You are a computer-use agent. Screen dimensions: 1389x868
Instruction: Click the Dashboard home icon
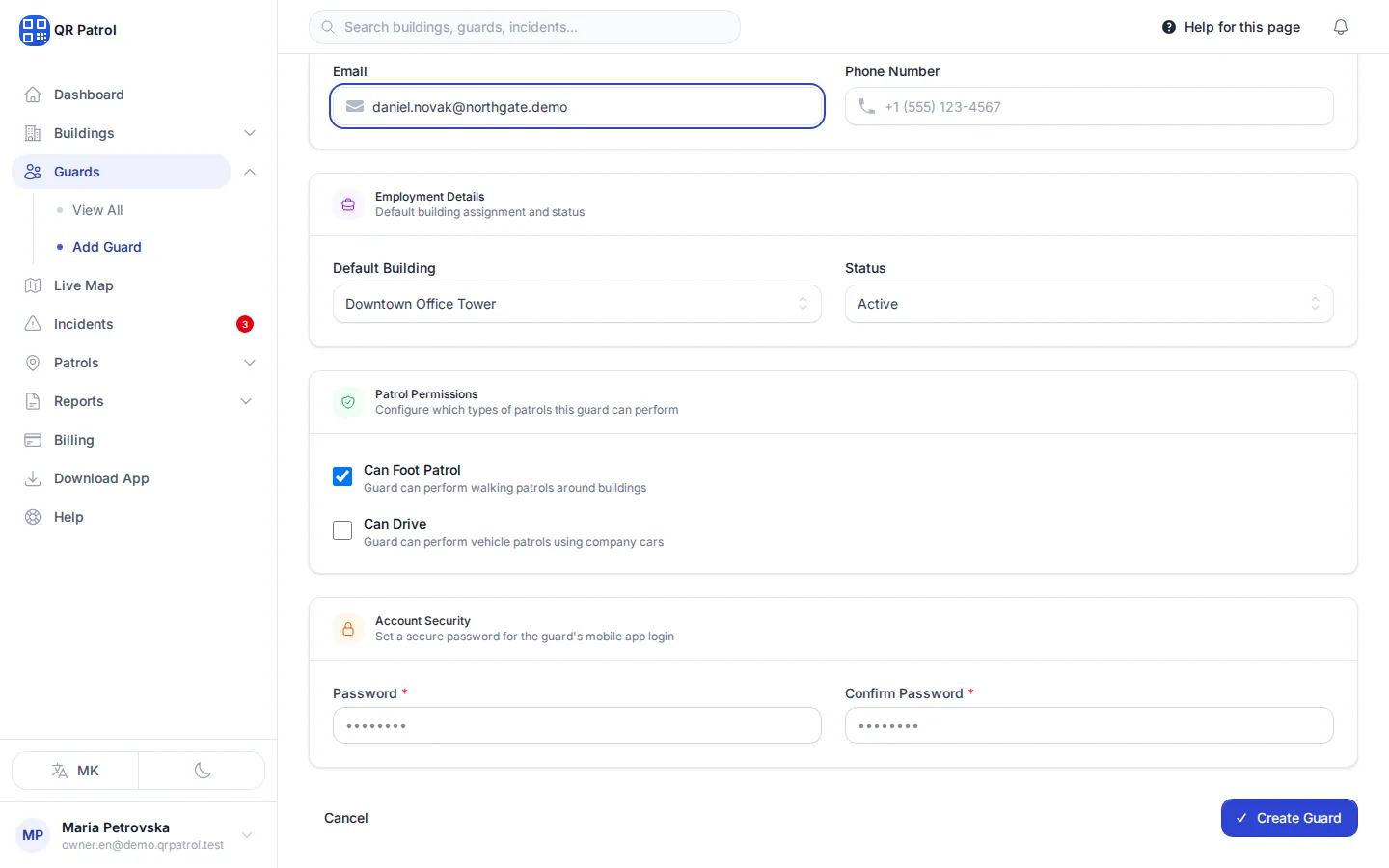coord(33,95)
